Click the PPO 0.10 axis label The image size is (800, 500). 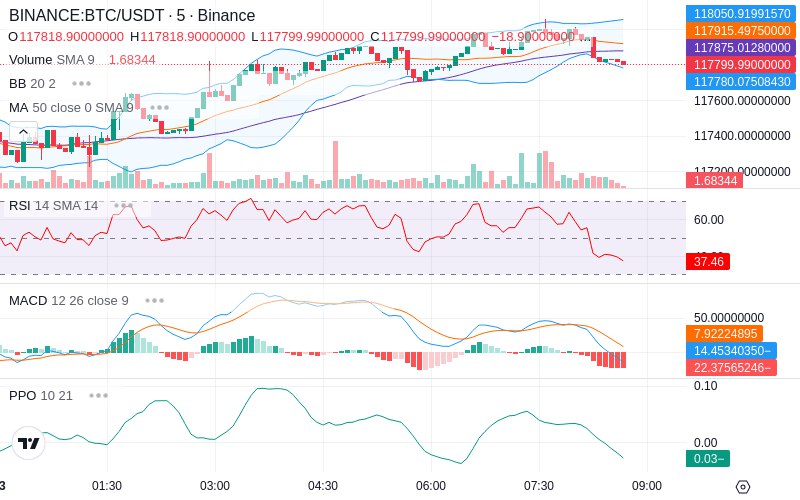[706, 386]
